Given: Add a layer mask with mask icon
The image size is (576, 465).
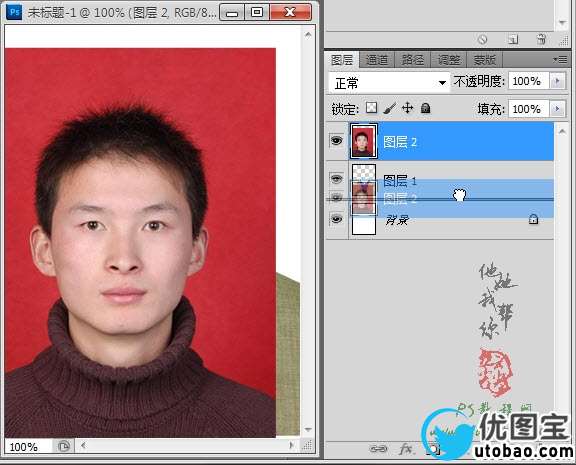Looking at the screenshot, I should (x=433, y=449).
